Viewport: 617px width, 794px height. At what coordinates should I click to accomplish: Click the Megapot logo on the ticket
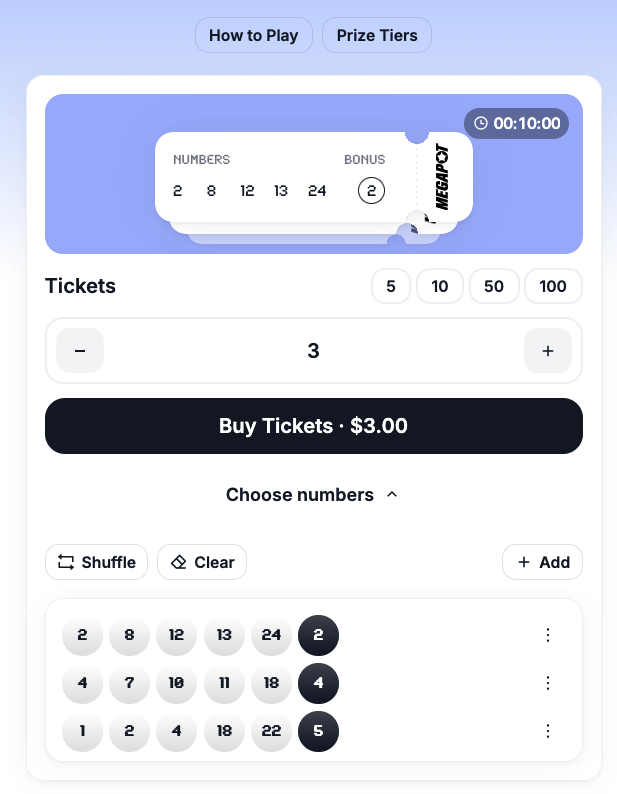coord(442,178)
